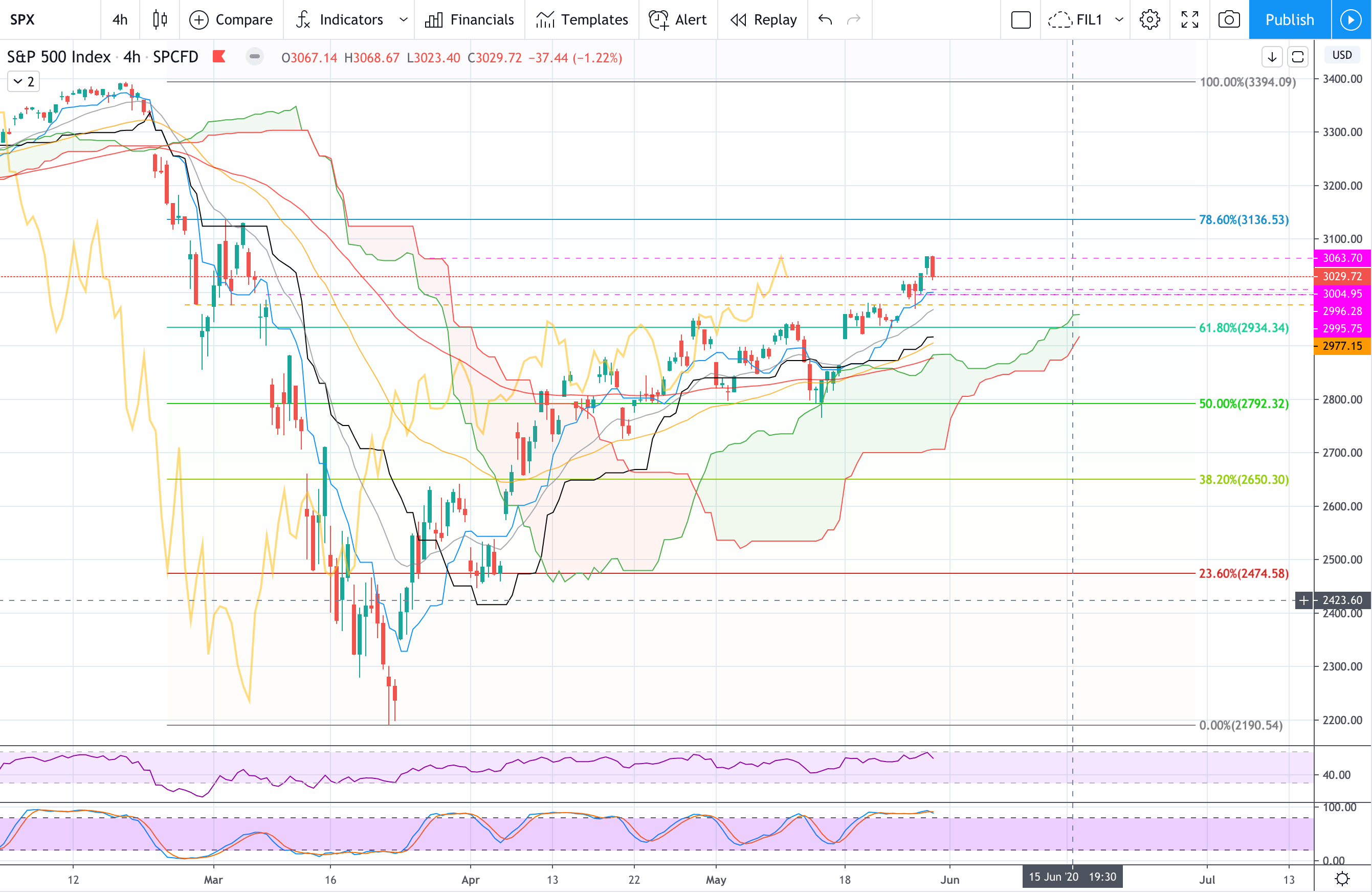The width and height of the screenshot is (1372, 895).
Task: Click the 2200.00 price scale value
Action: (x=1343, y=720)
